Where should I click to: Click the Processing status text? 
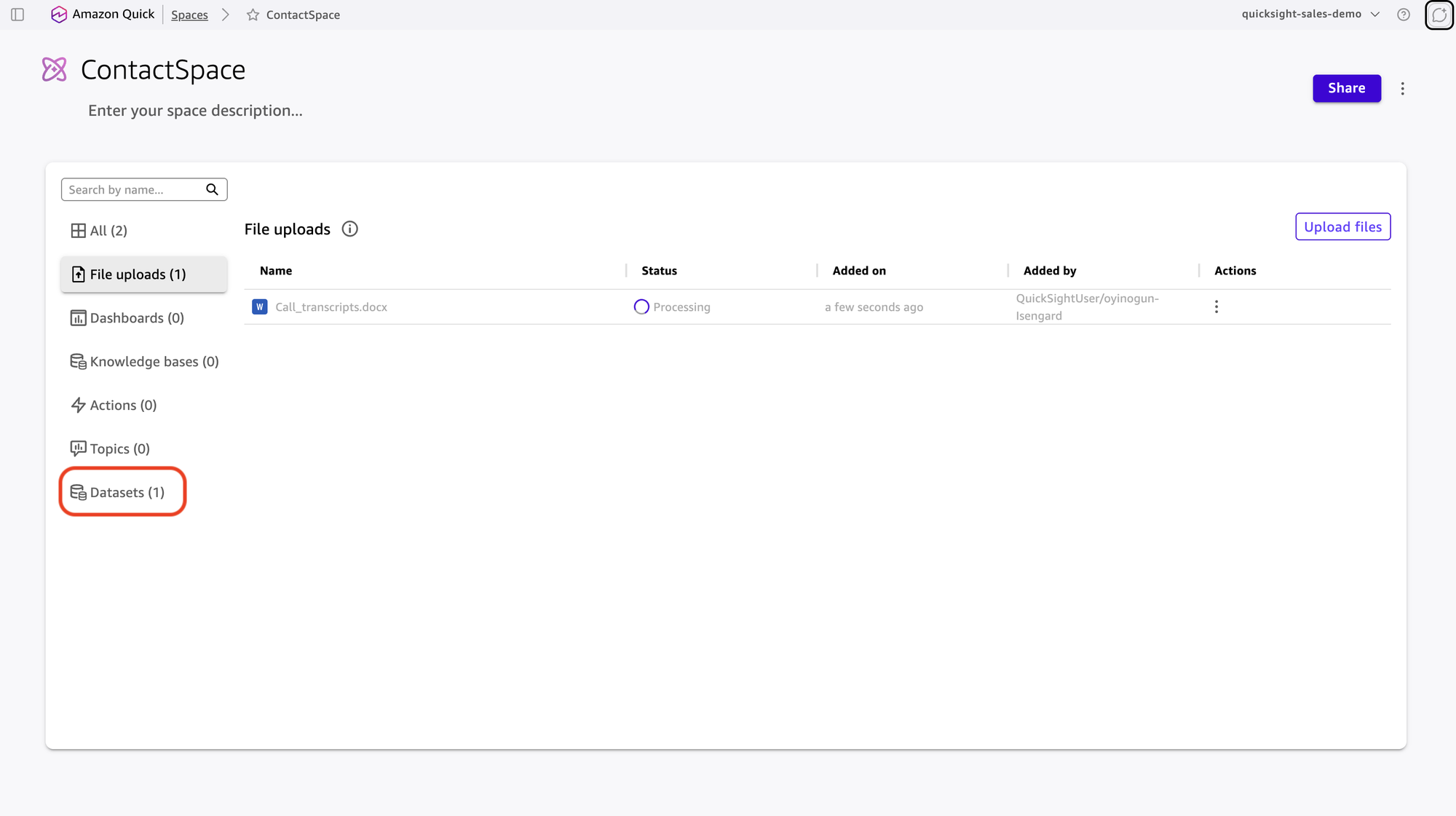tap(682, 307)
